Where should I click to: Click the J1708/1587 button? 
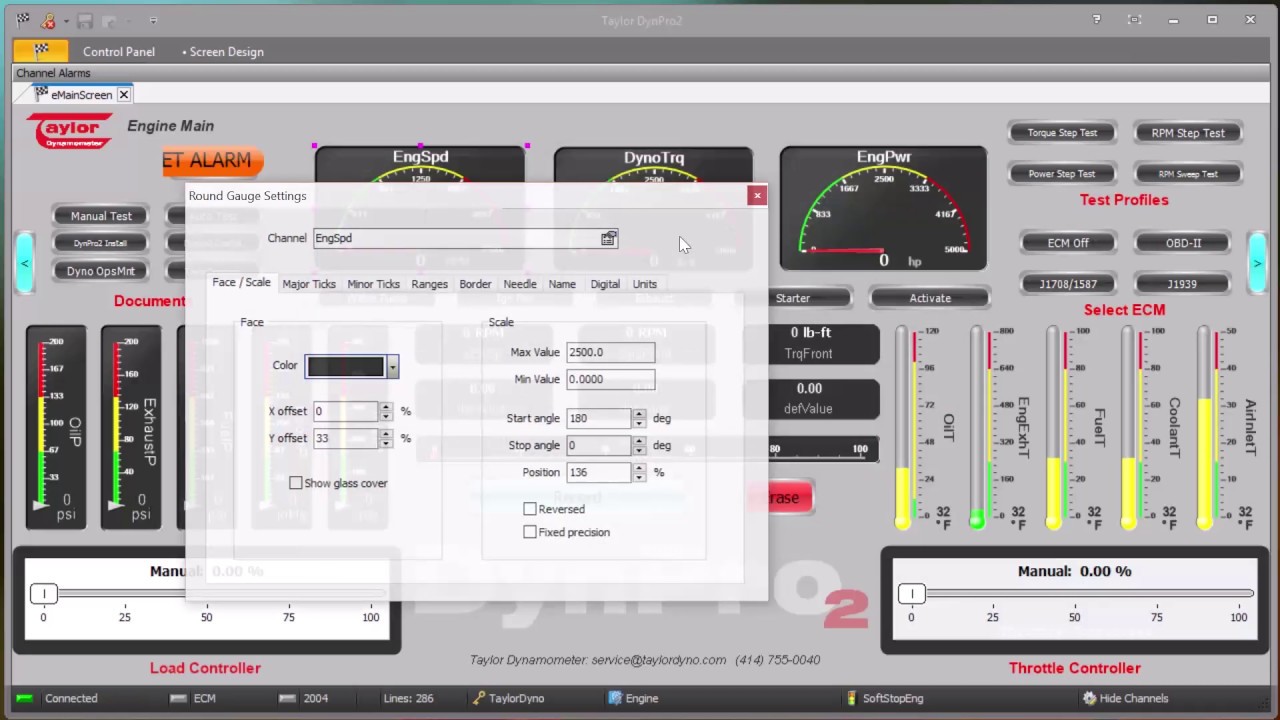(1068, 284)
